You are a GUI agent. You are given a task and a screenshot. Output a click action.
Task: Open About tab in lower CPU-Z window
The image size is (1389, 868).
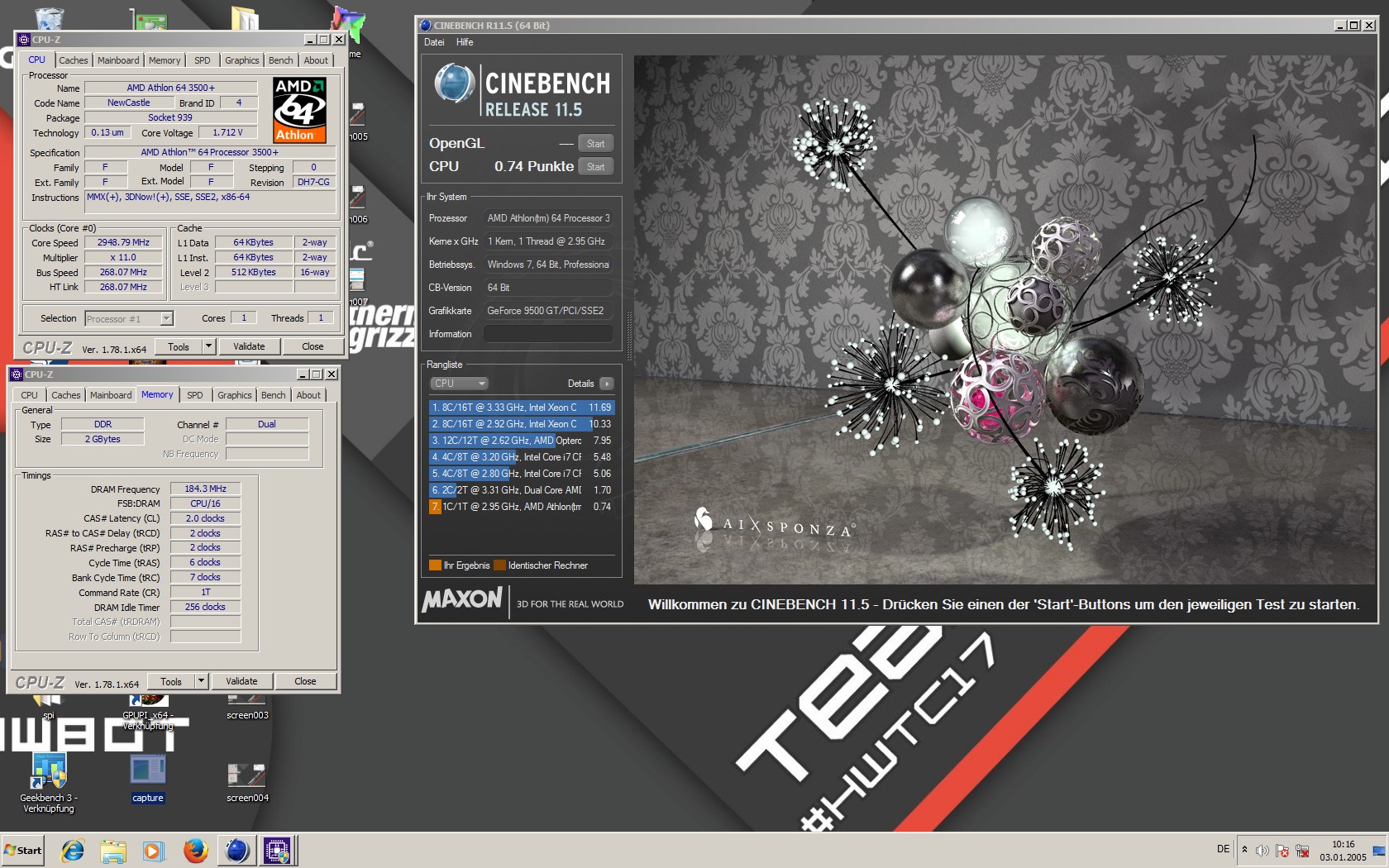(308, 395)
